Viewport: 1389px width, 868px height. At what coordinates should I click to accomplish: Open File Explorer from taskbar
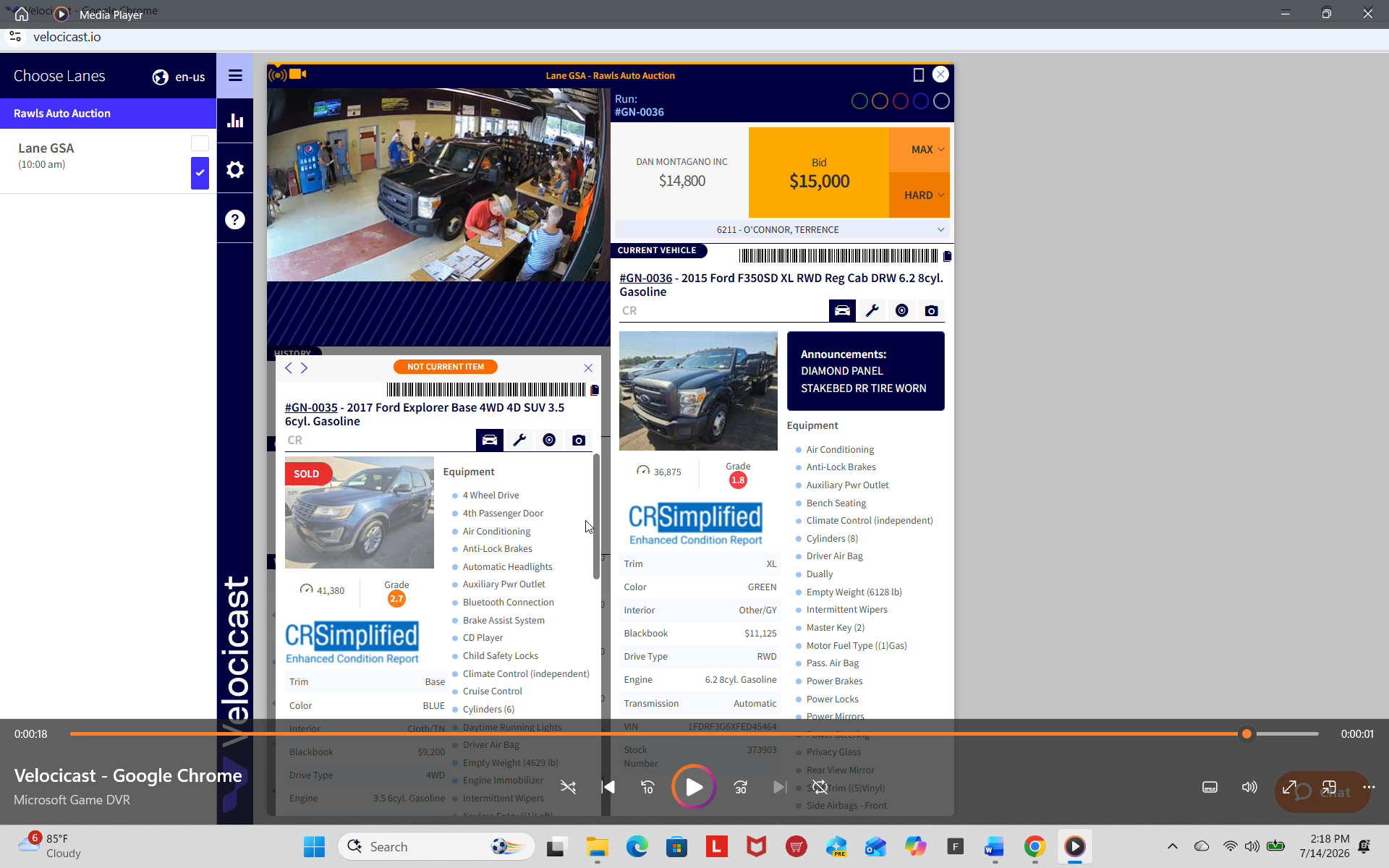597,846
